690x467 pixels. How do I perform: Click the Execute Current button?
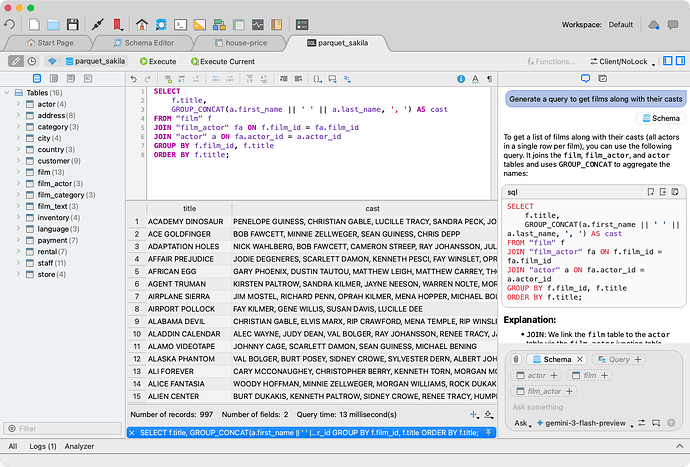pos(223,62)
